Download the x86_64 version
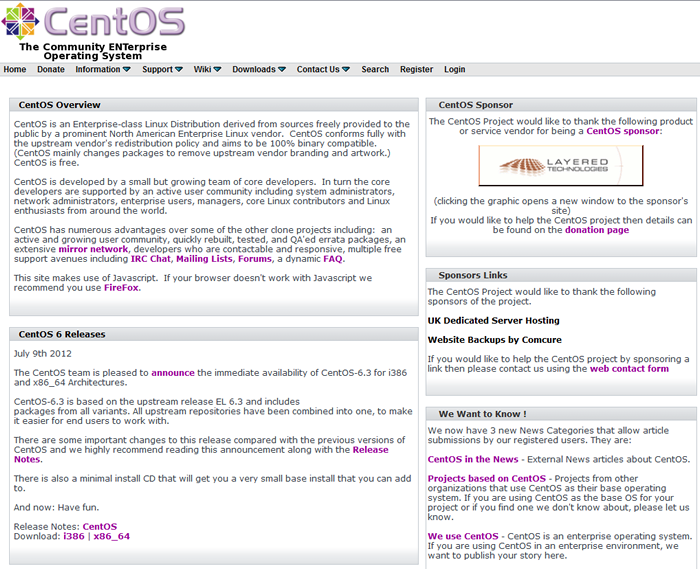 pyautogui.click(x=112, y=536)
